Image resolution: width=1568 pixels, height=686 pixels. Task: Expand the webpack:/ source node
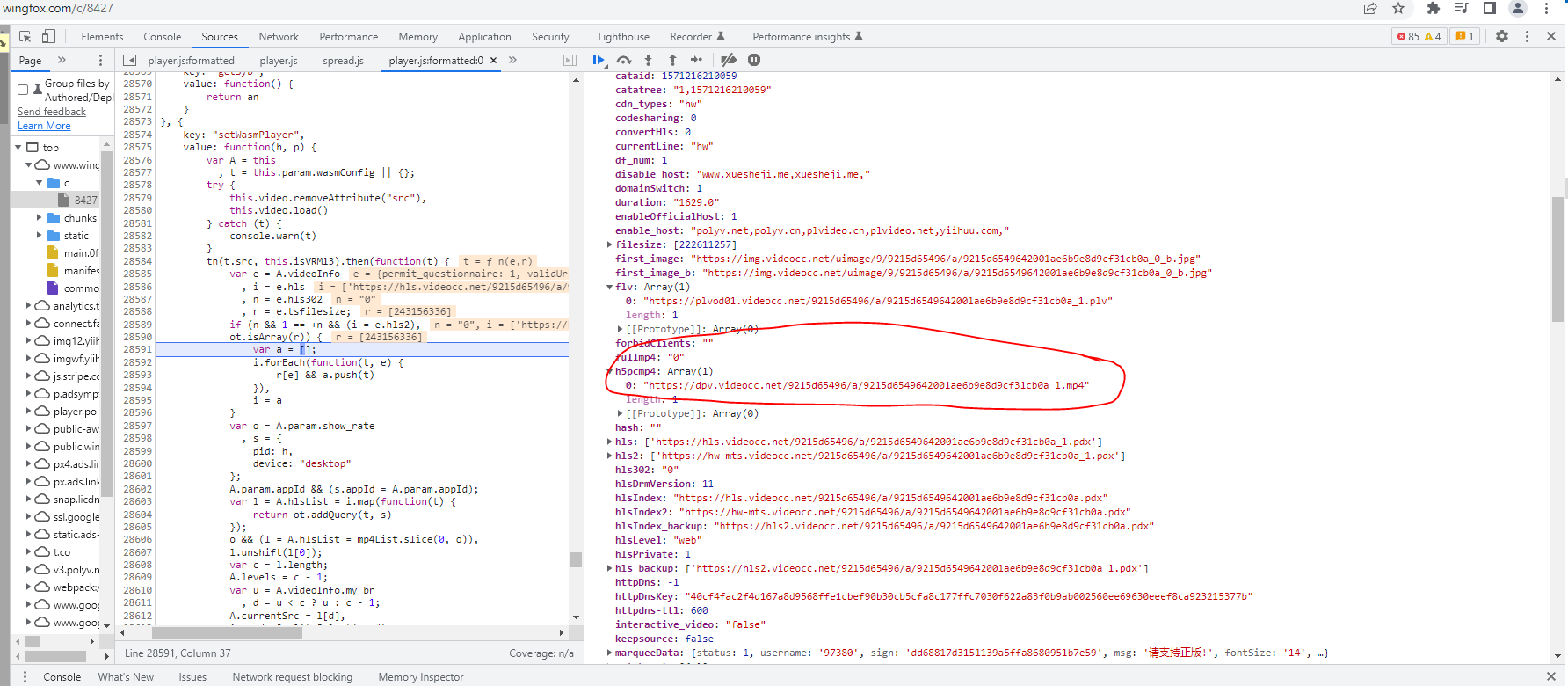[28, 587]
